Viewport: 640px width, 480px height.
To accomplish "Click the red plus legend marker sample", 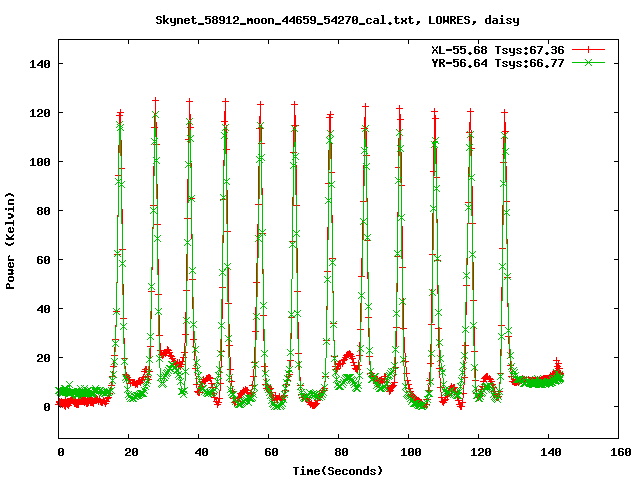I will pos(588,50).
